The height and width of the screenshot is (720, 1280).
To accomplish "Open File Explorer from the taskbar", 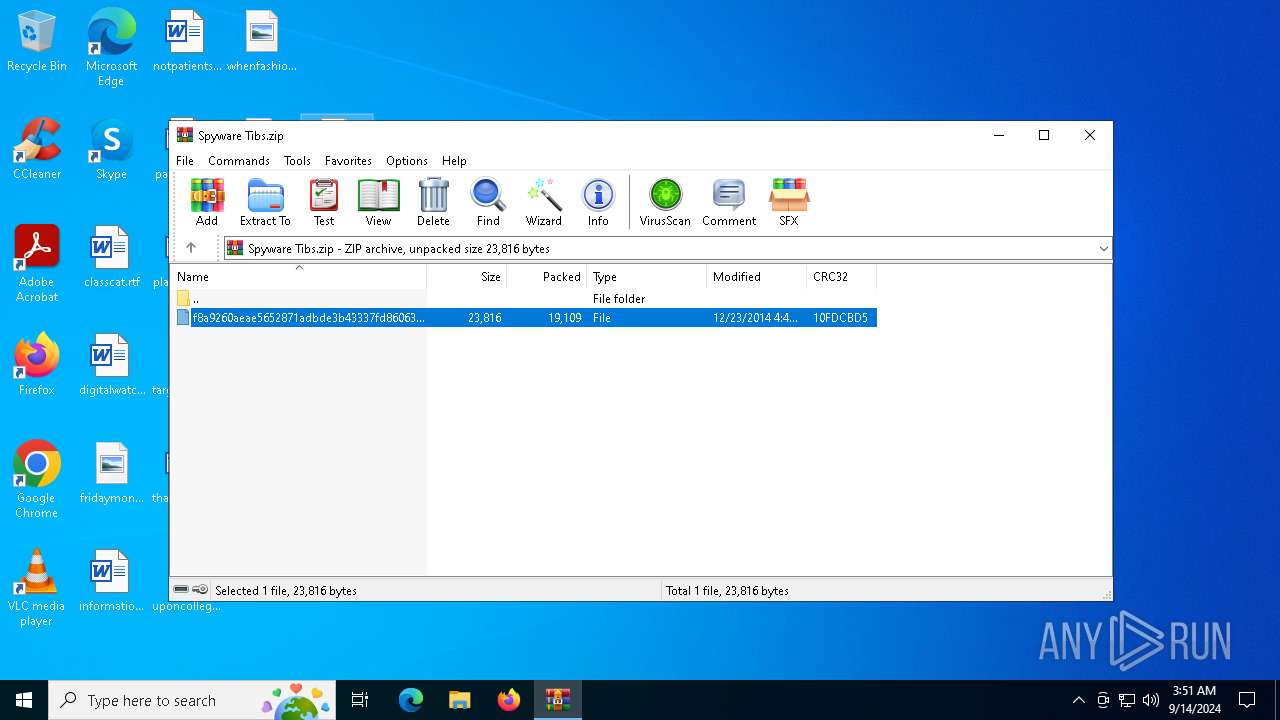I will (x=459, y=700).
